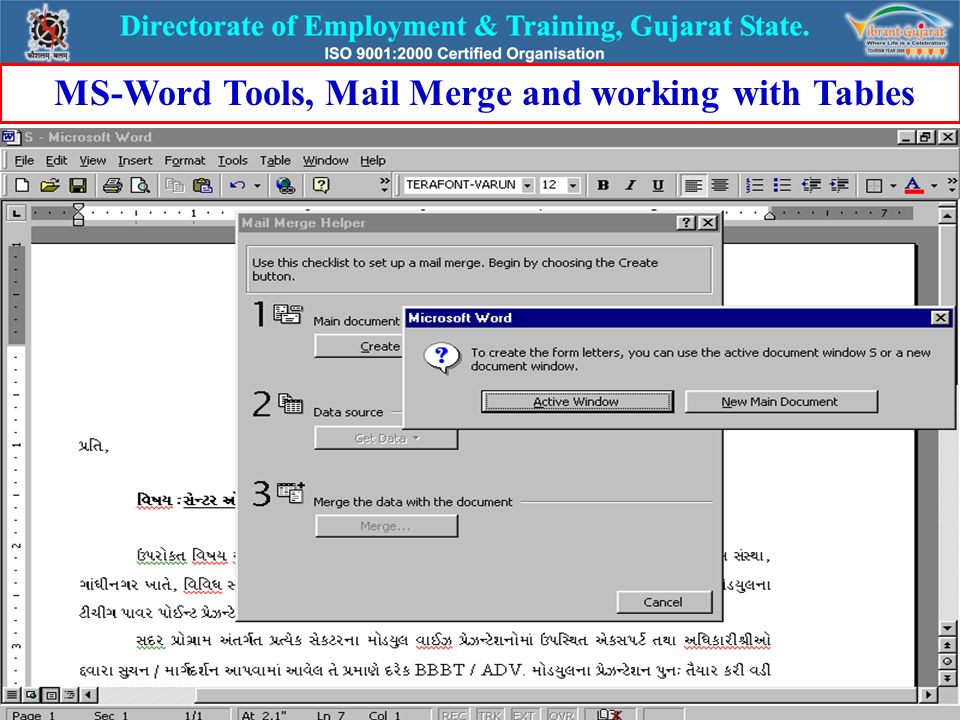The height and width of the screenshot is (720, 960).
Task: Click the vertical scrollbar up arrow
Action: point(947,216)
